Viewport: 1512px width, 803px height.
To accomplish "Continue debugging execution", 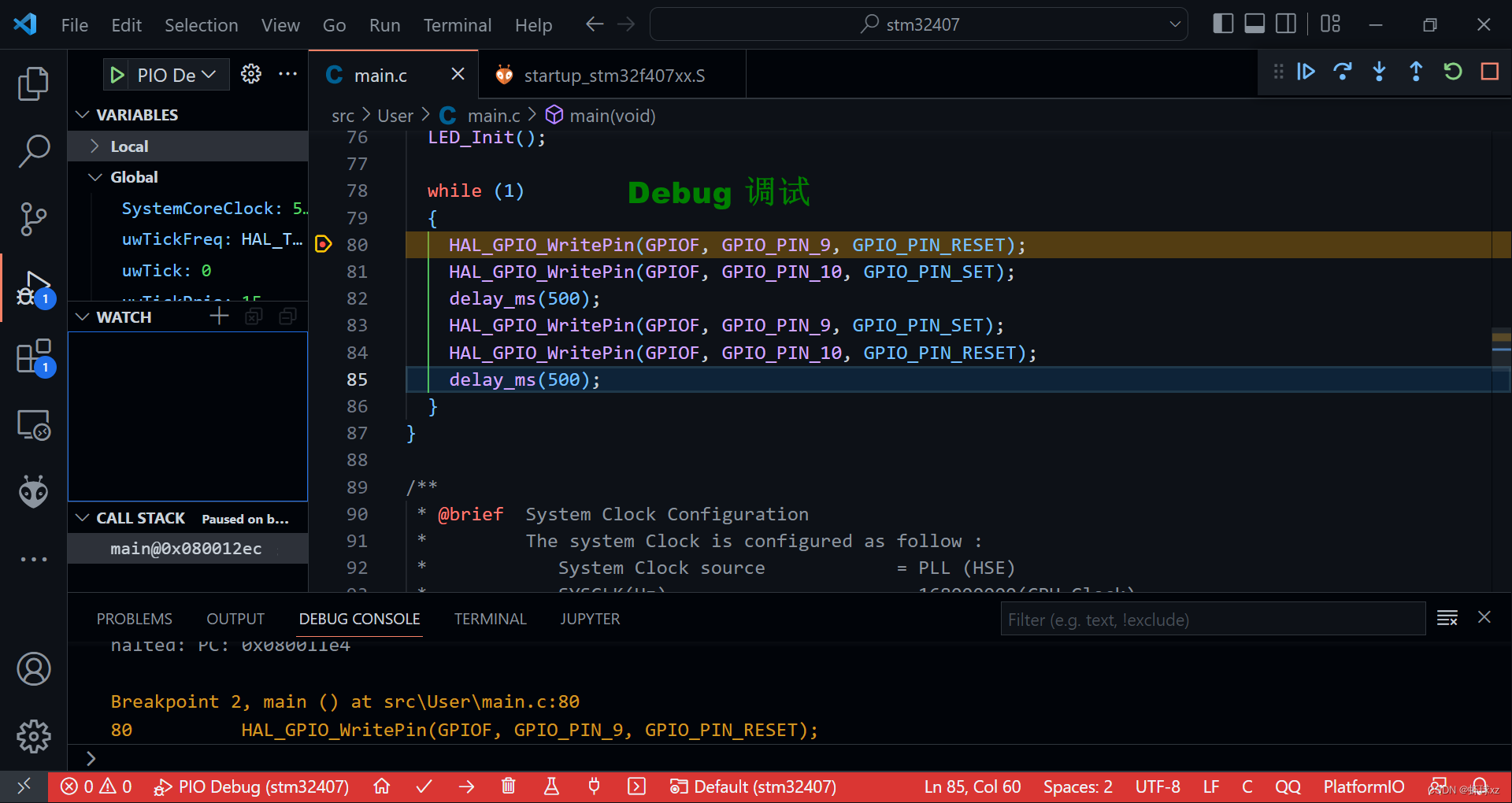I will coord(1305,72).
